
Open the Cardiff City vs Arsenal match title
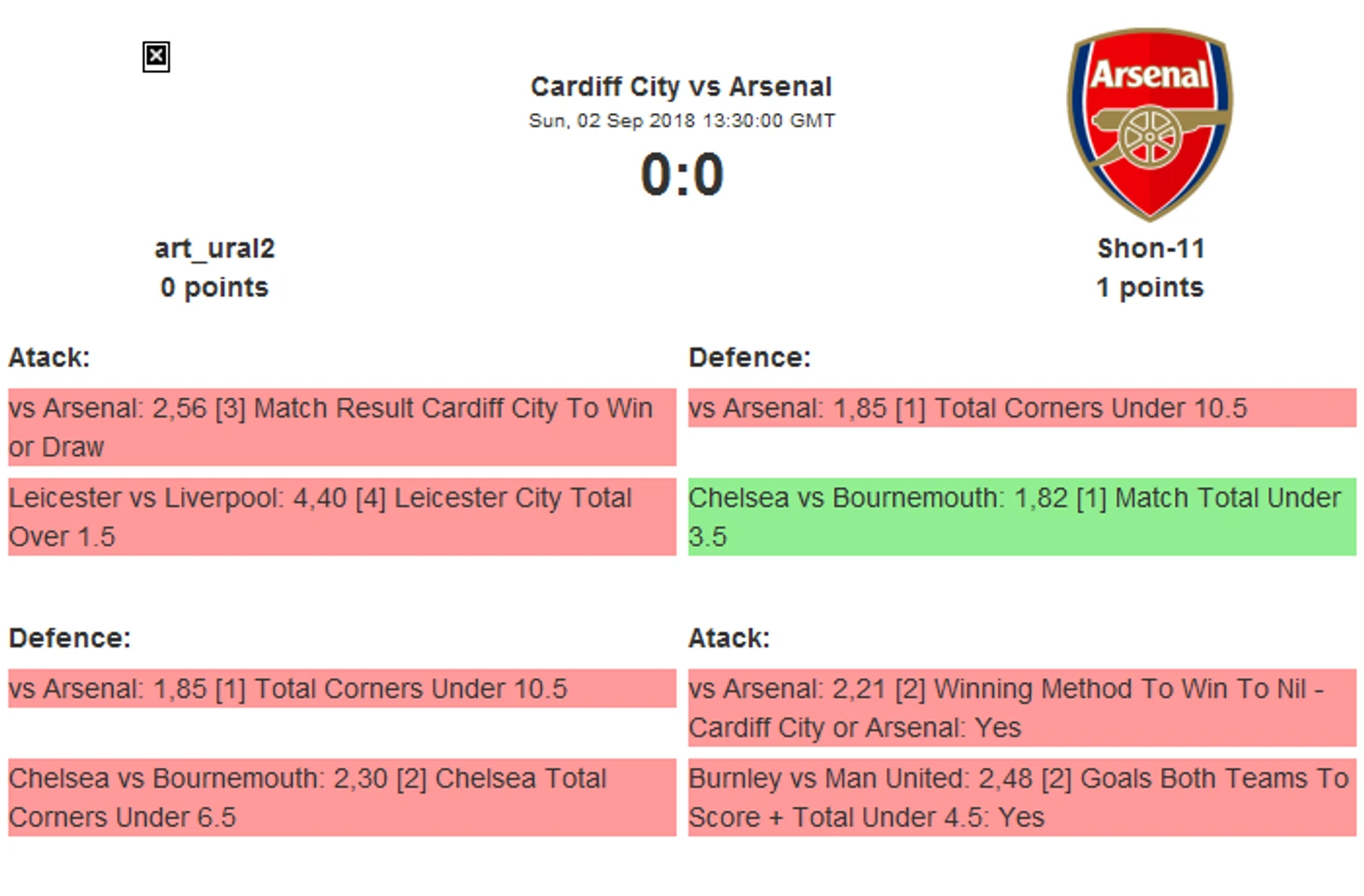[x=681, y=87]
